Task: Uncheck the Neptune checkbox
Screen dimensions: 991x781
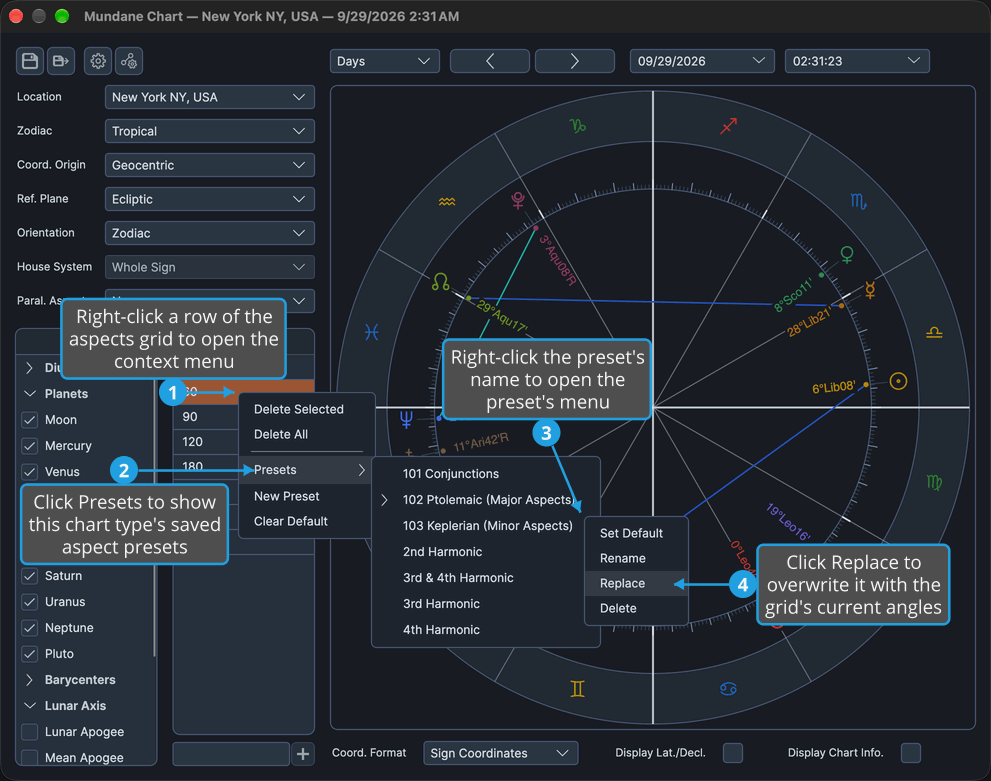Action: coord(30,628)
